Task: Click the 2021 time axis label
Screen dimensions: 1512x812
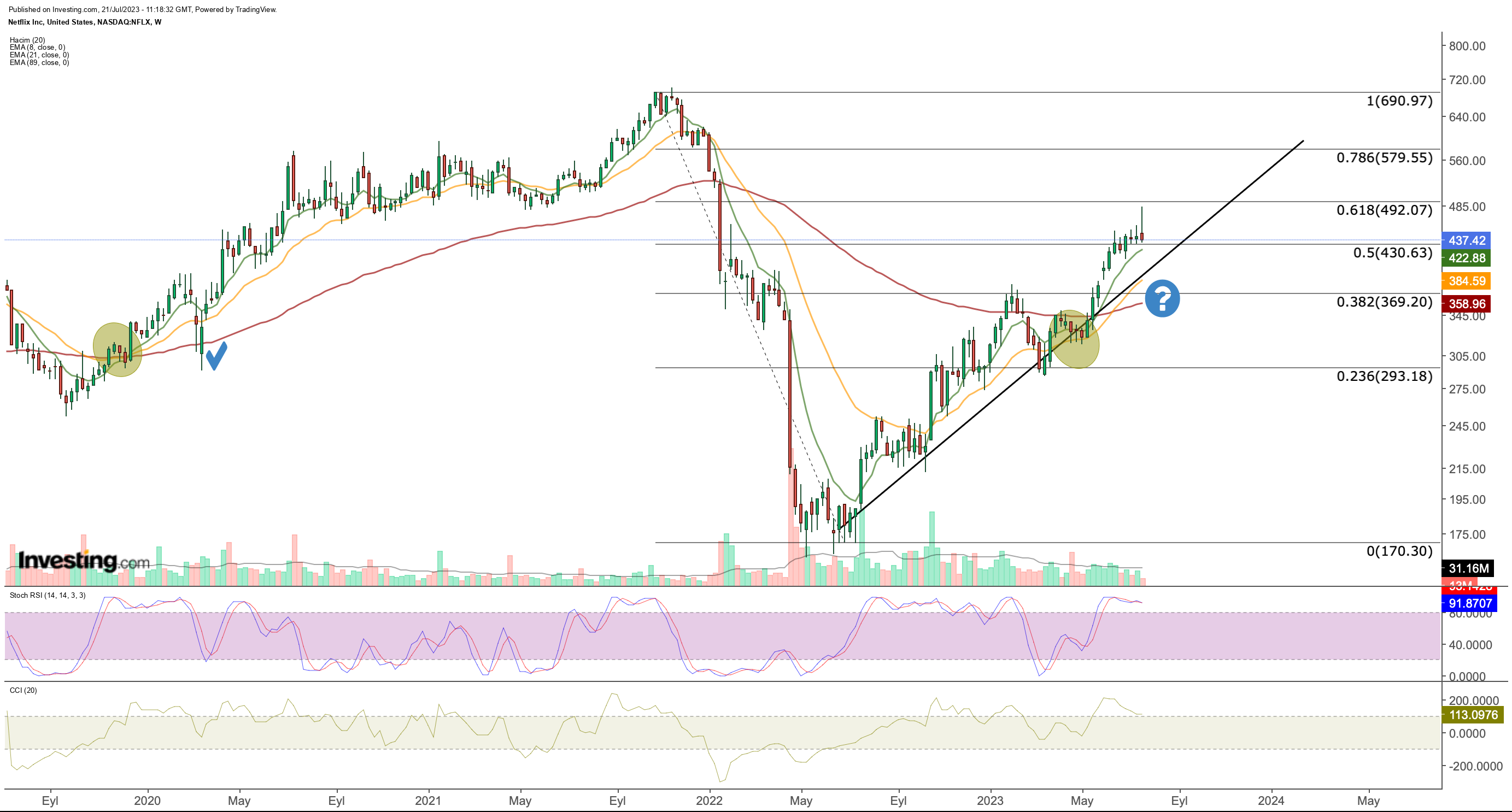Action: tap(428, 801)
